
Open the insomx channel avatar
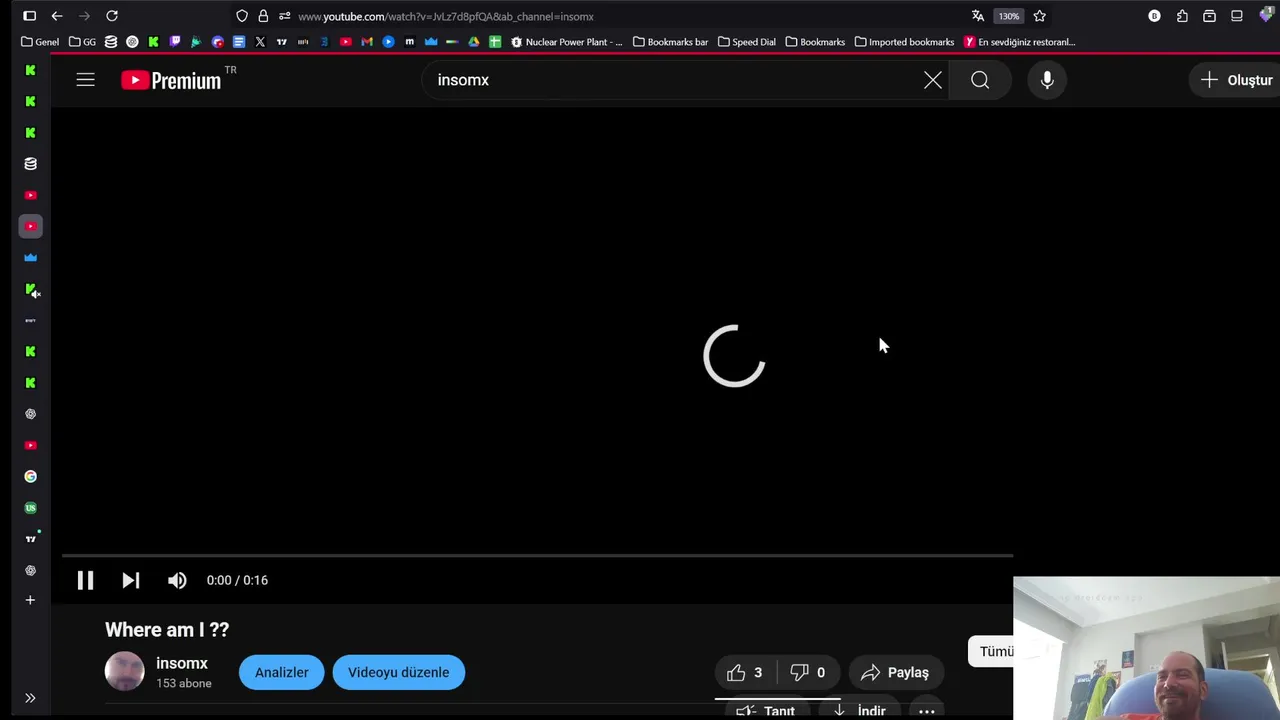[x=125, y=671]
